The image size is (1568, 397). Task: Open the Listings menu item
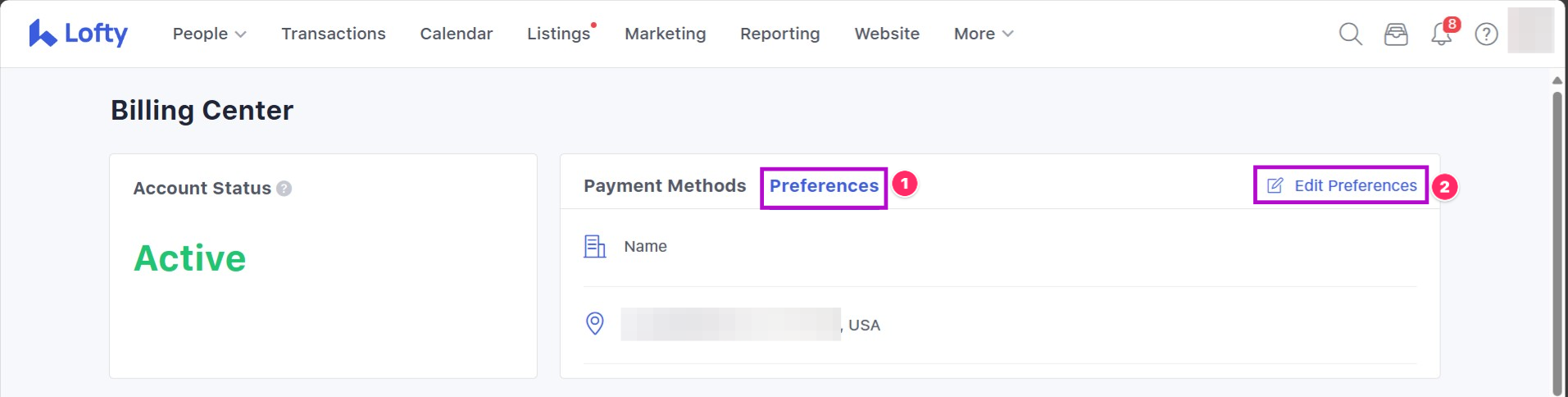558,34
